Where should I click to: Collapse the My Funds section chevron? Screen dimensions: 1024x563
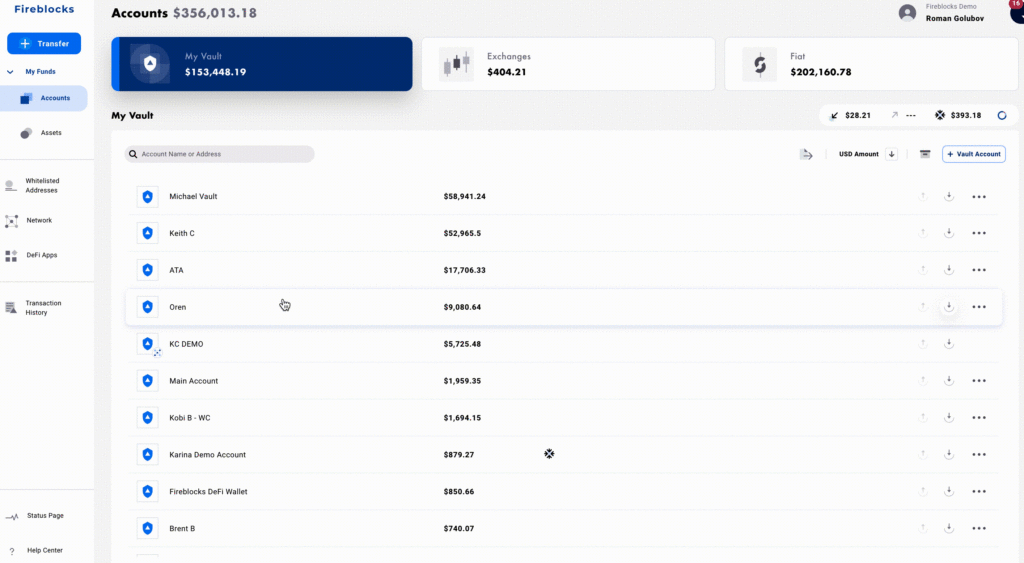[x=10, y=72]
